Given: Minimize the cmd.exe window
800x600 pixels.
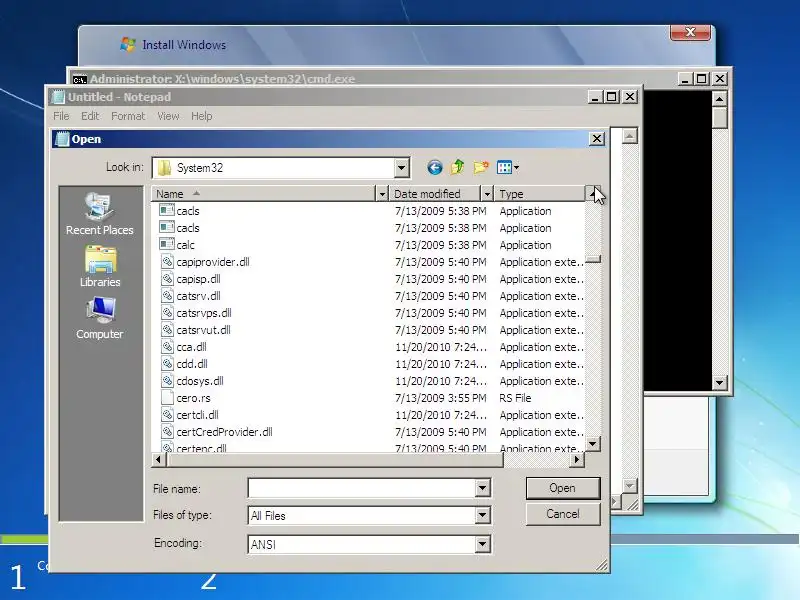Looking at the screenshot, I should pyautogui.click(x=685, y=79).
